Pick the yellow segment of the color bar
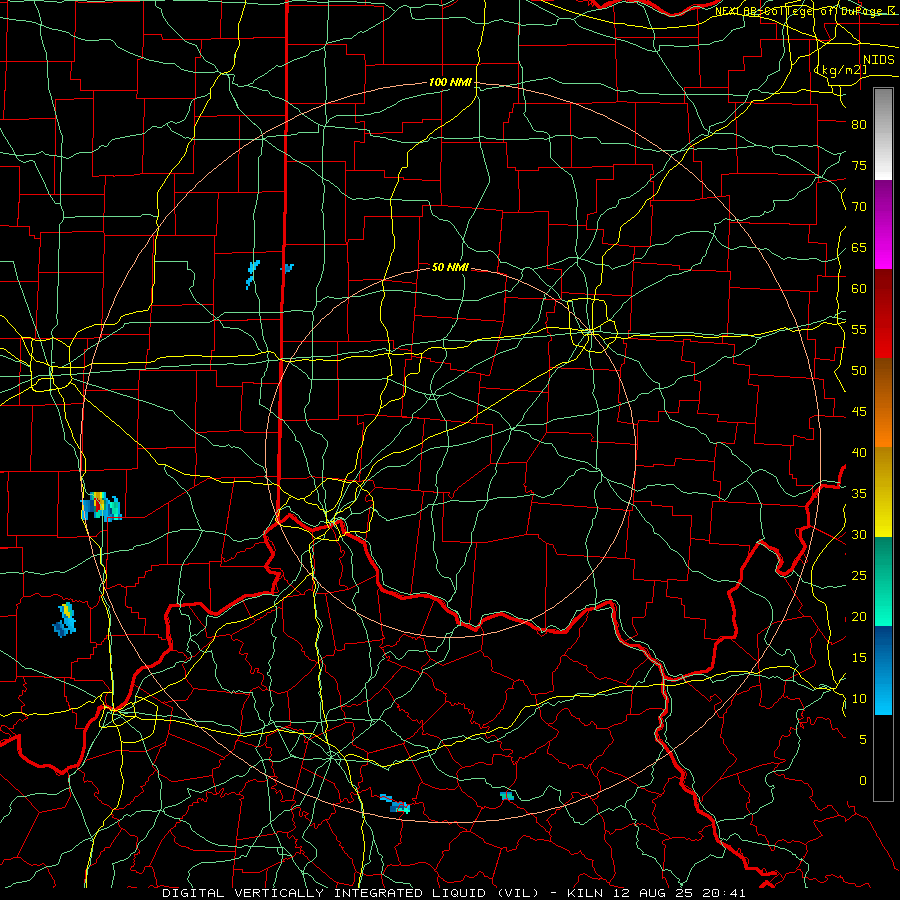 point(883,492)
